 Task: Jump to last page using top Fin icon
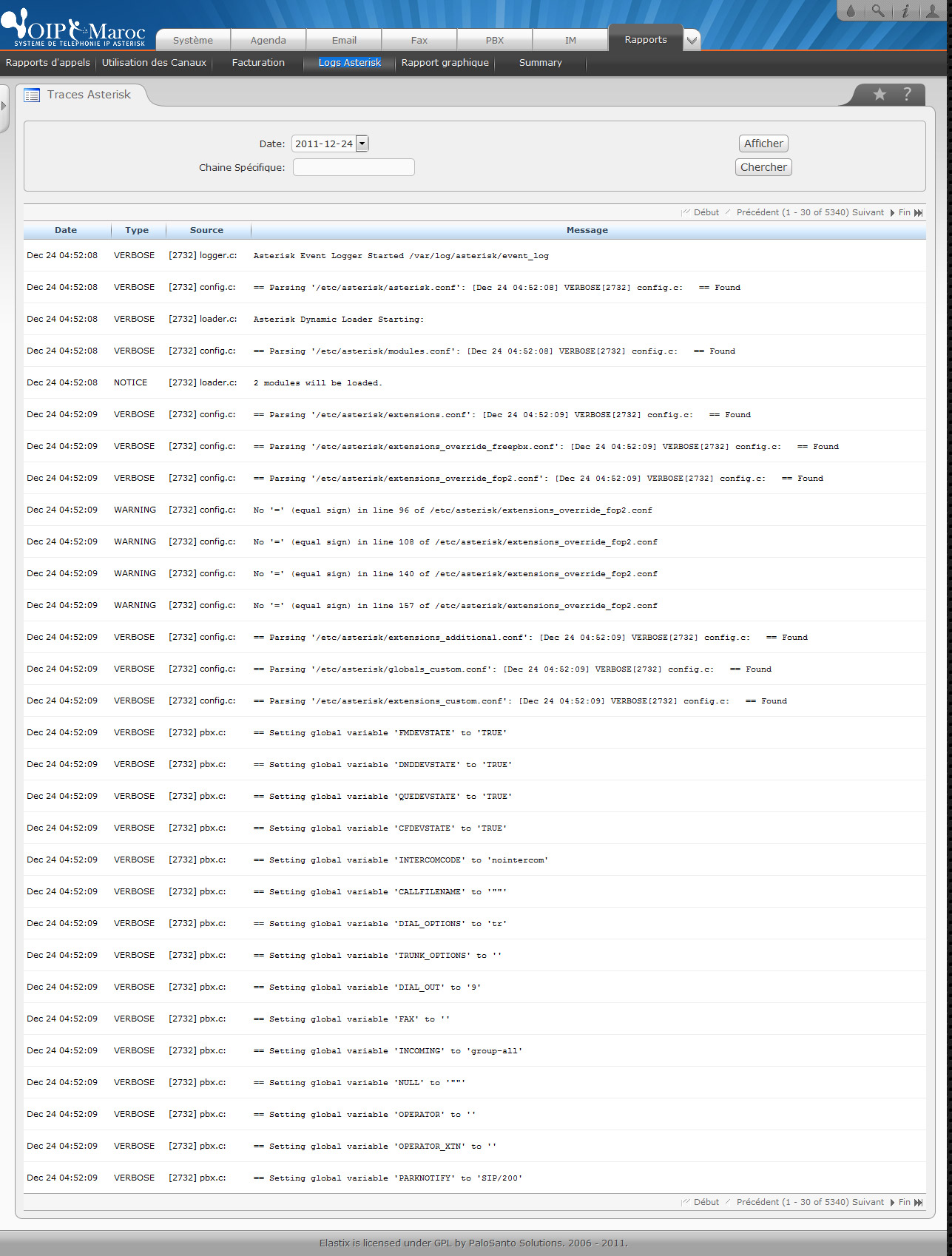coord(918,213)
